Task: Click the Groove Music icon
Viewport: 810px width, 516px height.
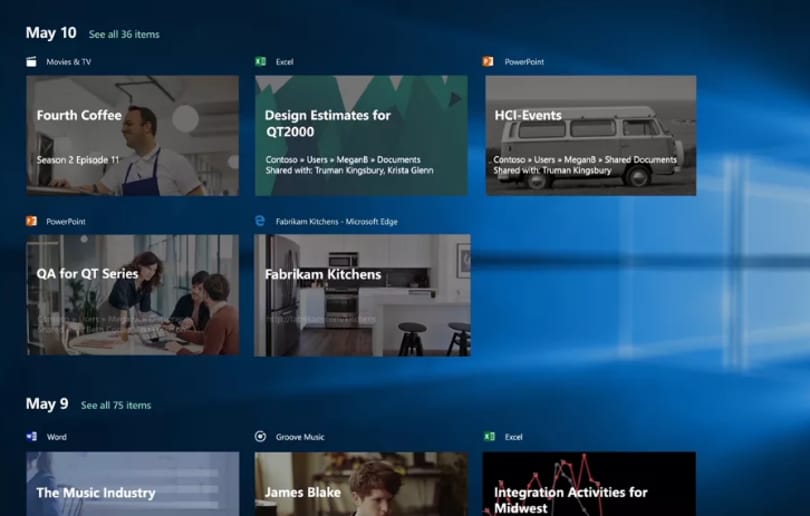Action: pyautogui.click(x=260, y=436)
